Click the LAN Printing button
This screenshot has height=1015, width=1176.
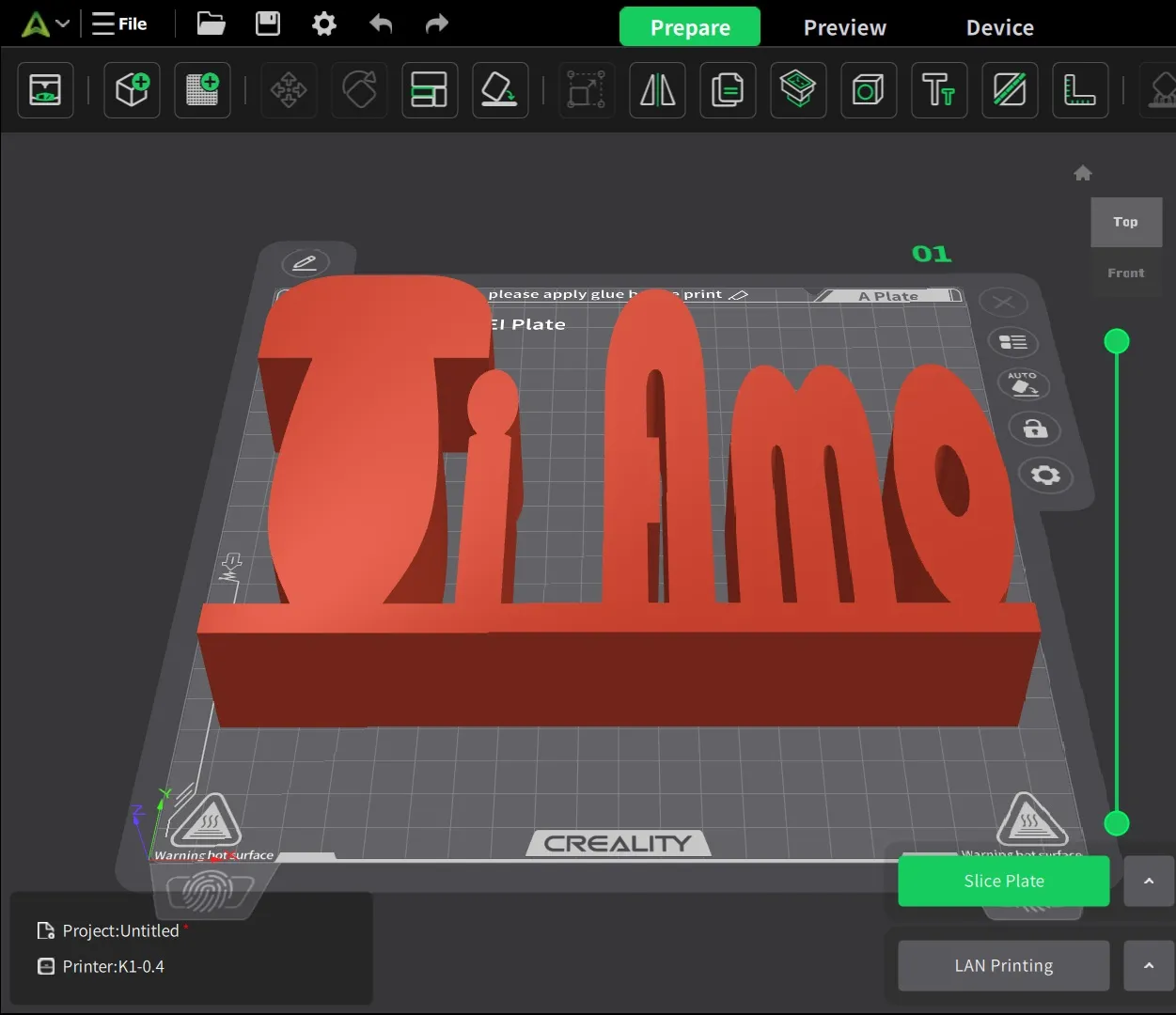point(1004,966)
